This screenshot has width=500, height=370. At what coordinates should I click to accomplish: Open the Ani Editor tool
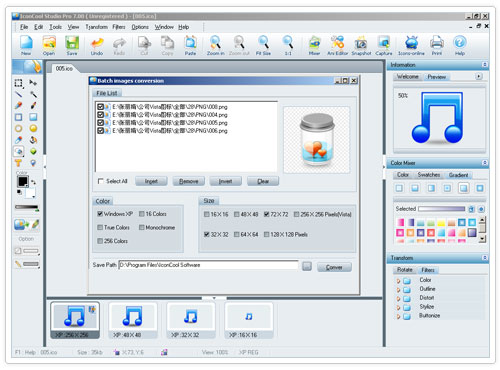(337, 43)
